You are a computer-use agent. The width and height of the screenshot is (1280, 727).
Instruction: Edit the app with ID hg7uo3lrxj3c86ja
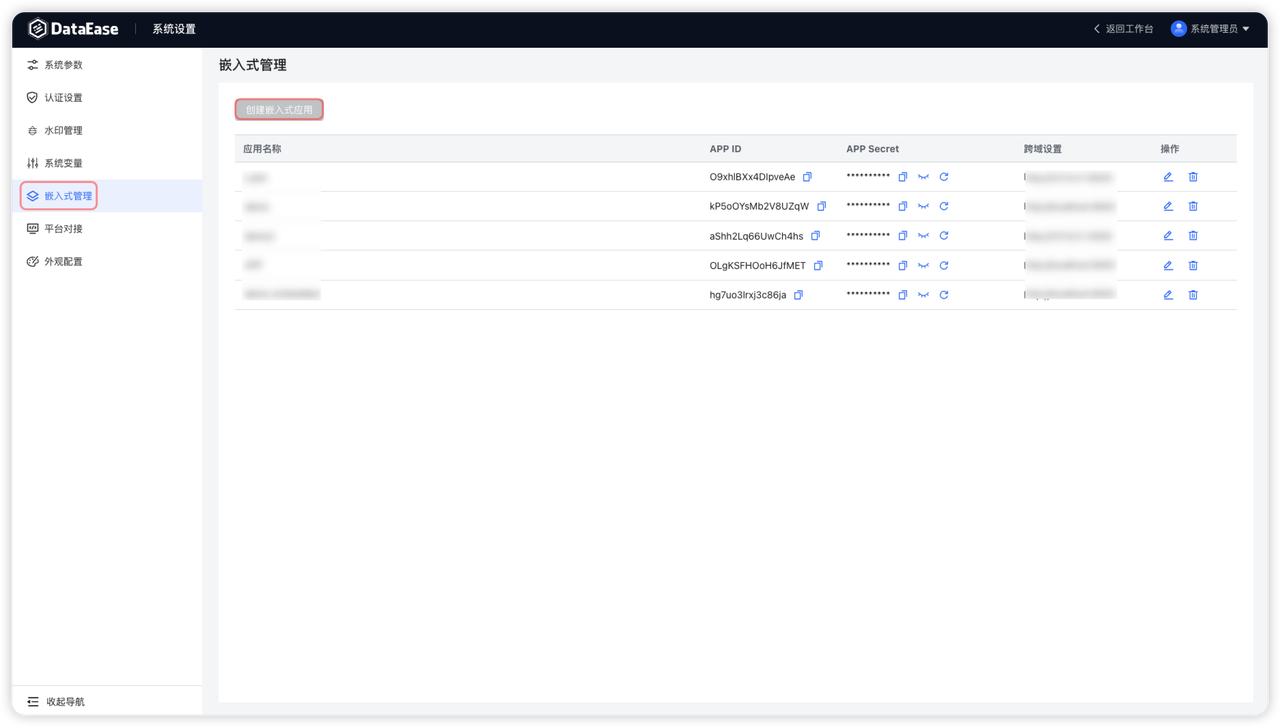point(1168,295)
